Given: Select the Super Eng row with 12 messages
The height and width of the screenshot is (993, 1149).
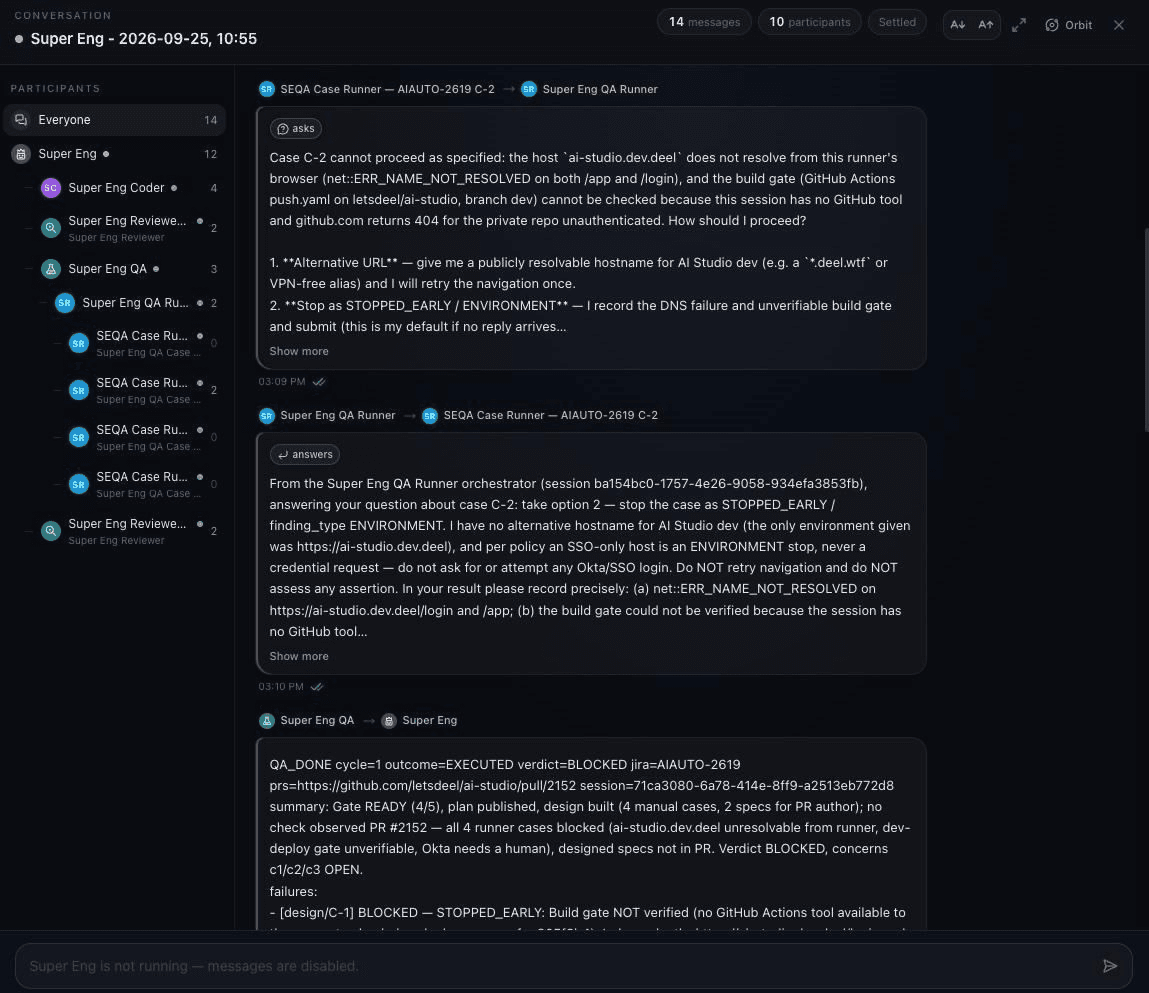Looking at the screenshot, I should point(115,154).
